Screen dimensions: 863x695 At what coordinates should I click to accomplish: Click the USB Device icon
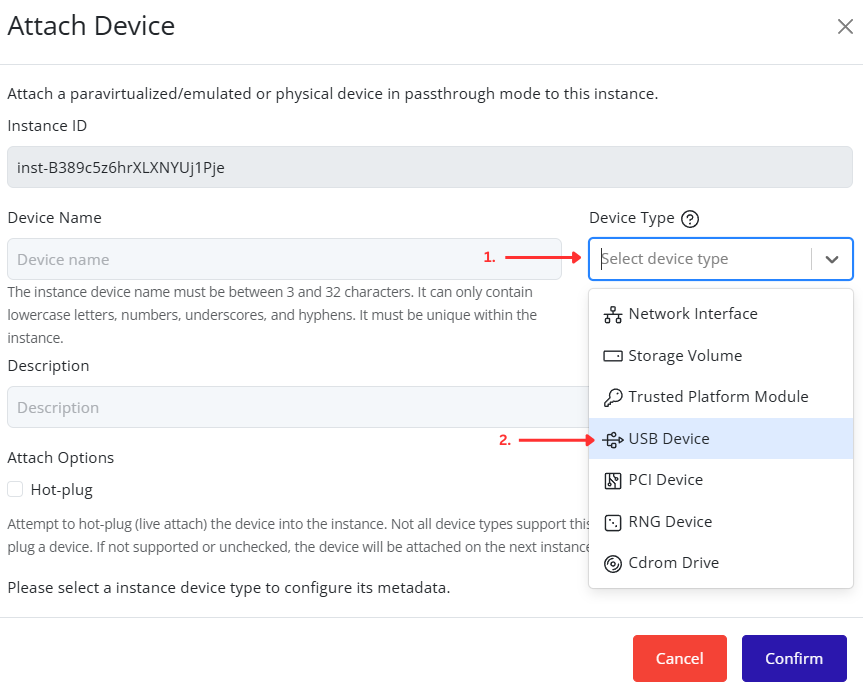click(613, 439)
